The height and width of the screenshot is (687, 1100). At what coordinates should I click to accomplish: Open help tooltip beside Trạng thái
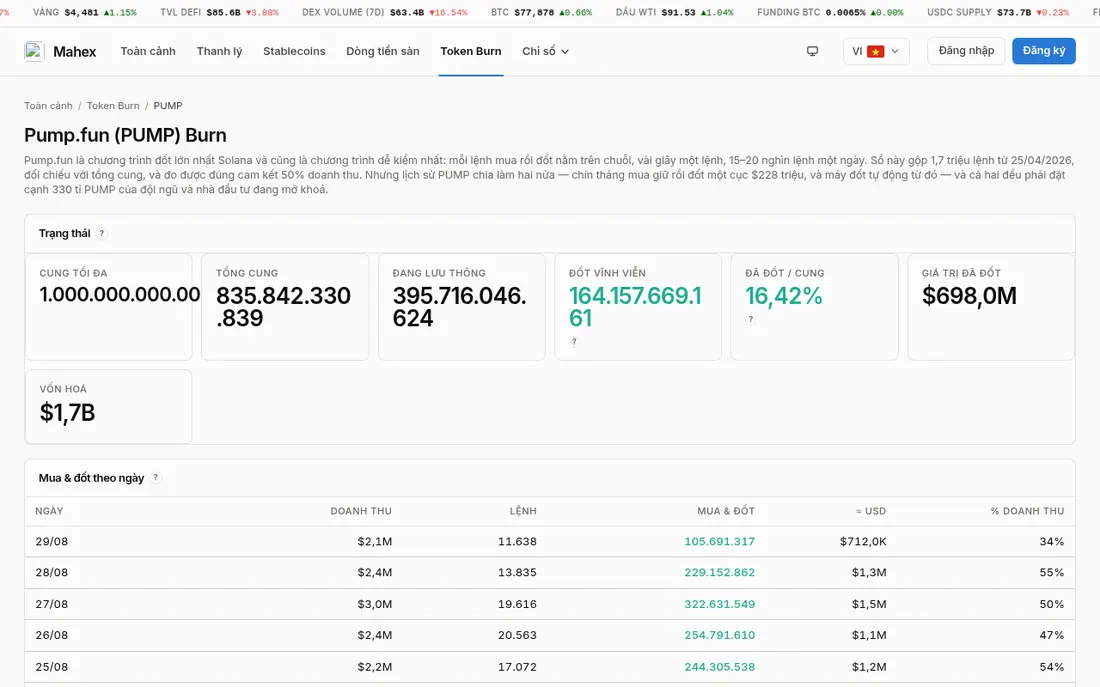102,234
